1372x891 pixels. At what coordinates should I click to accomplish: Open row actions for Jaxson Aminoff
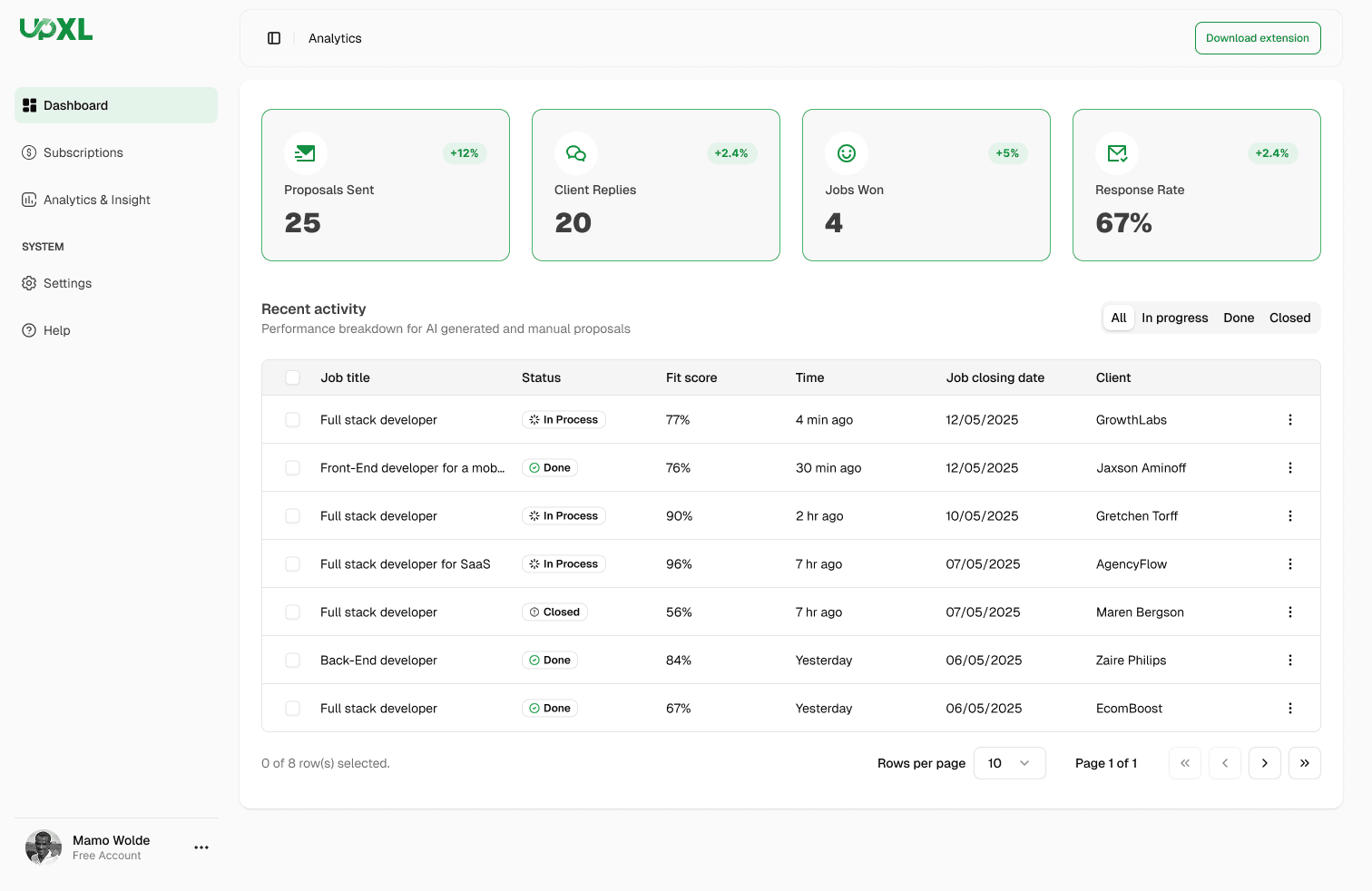coord(1290,467)
